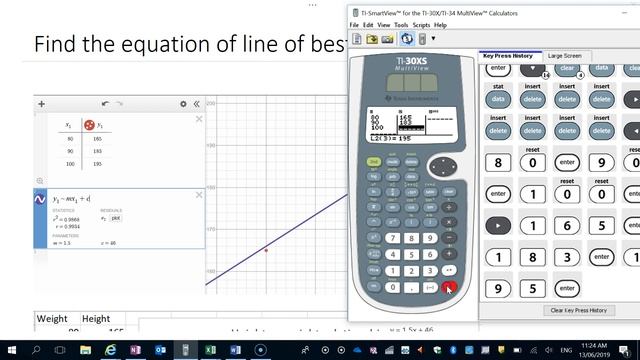Image resolution: width=640 pixels, height=360 pixels.
Task: Open the Tools menu
Action: (x=401, y=25)
